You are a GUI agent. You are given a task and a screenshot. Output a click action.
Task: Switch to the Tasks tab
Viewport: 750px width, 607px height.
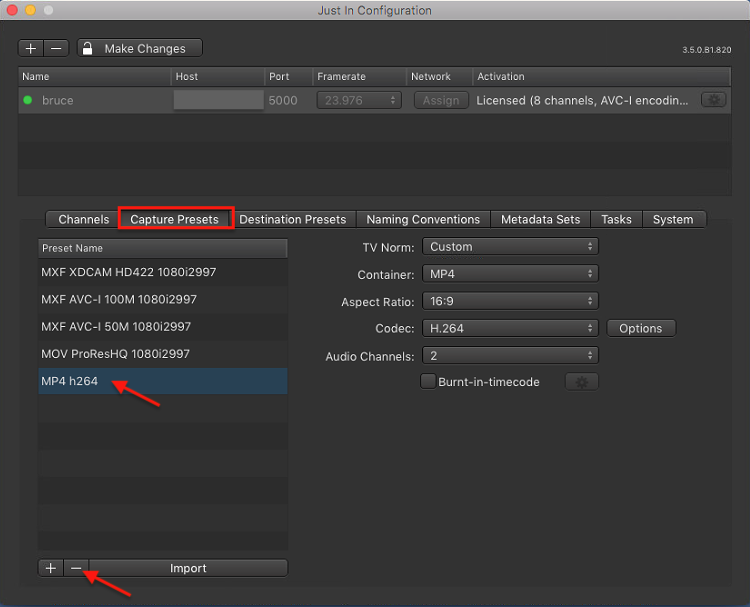tap(617, 220)
